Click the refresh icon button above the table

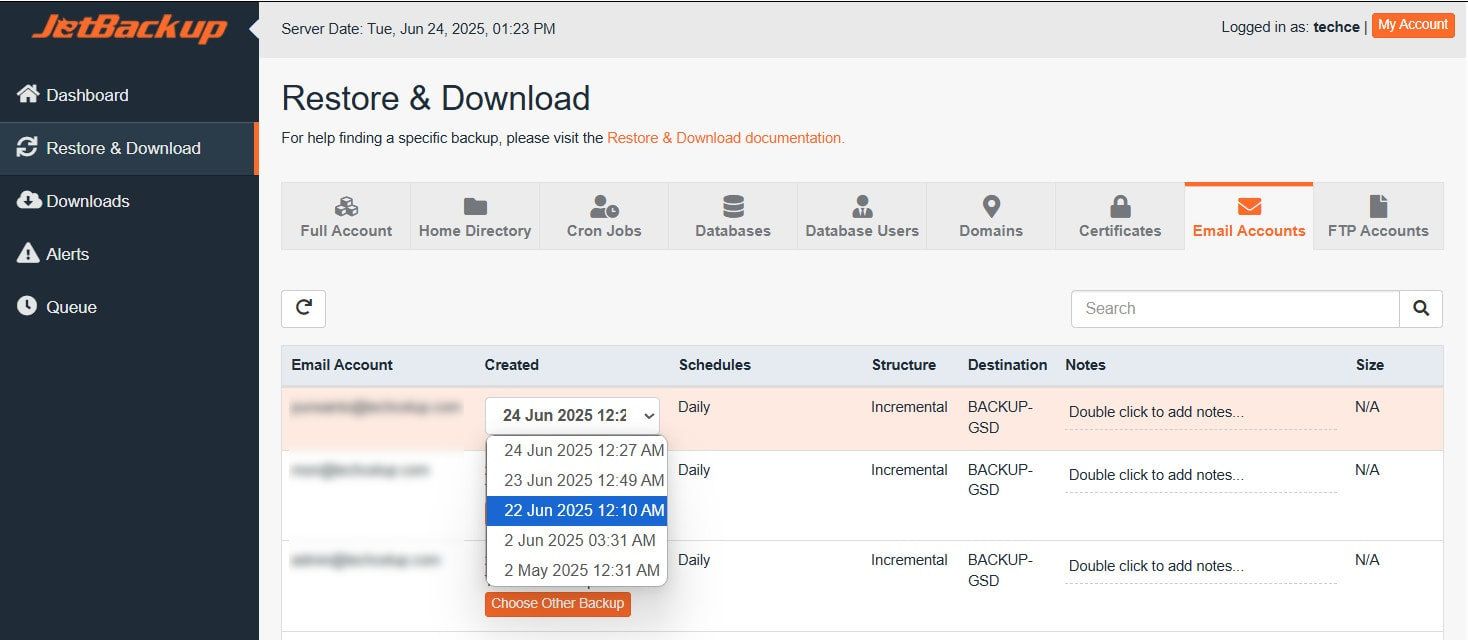pyautogui.click(x=303, y=309)
